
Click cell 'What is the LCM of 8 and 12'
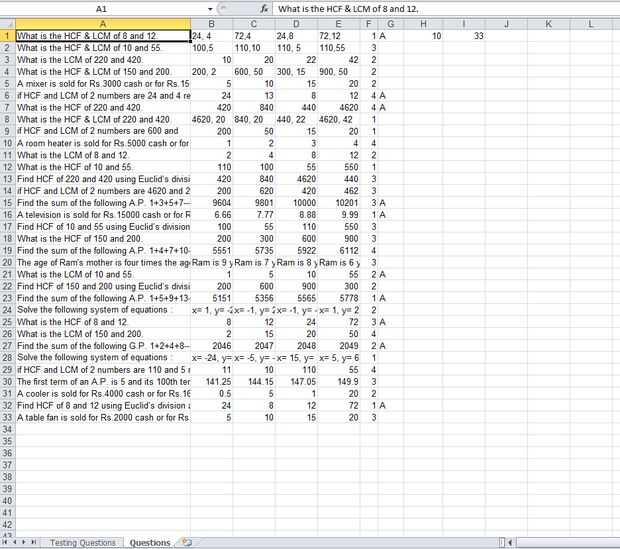click(103, 155)
